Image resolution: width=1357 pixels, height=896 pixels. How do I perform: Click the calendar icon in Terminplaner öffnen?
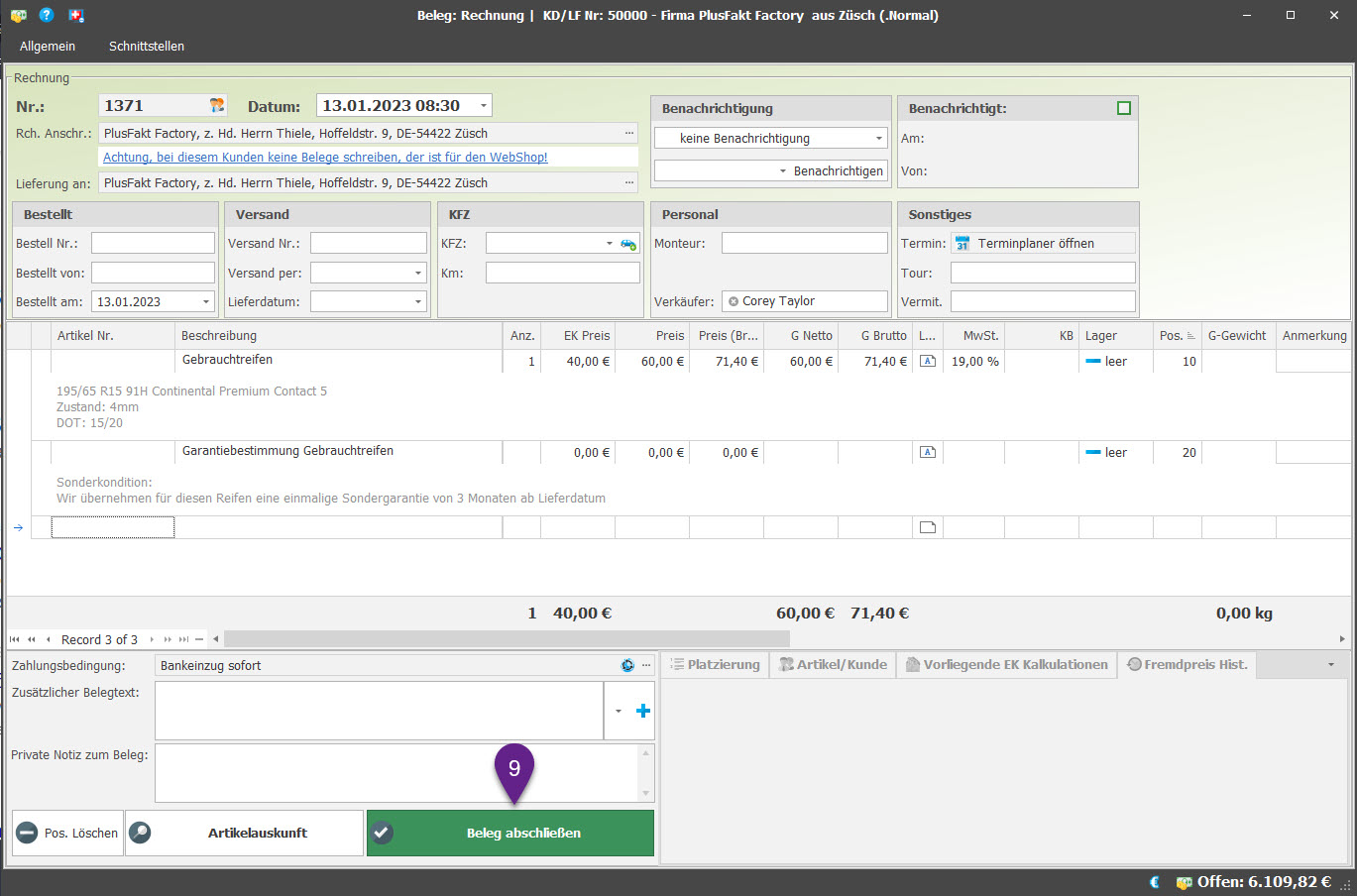[x=961, y=244]
